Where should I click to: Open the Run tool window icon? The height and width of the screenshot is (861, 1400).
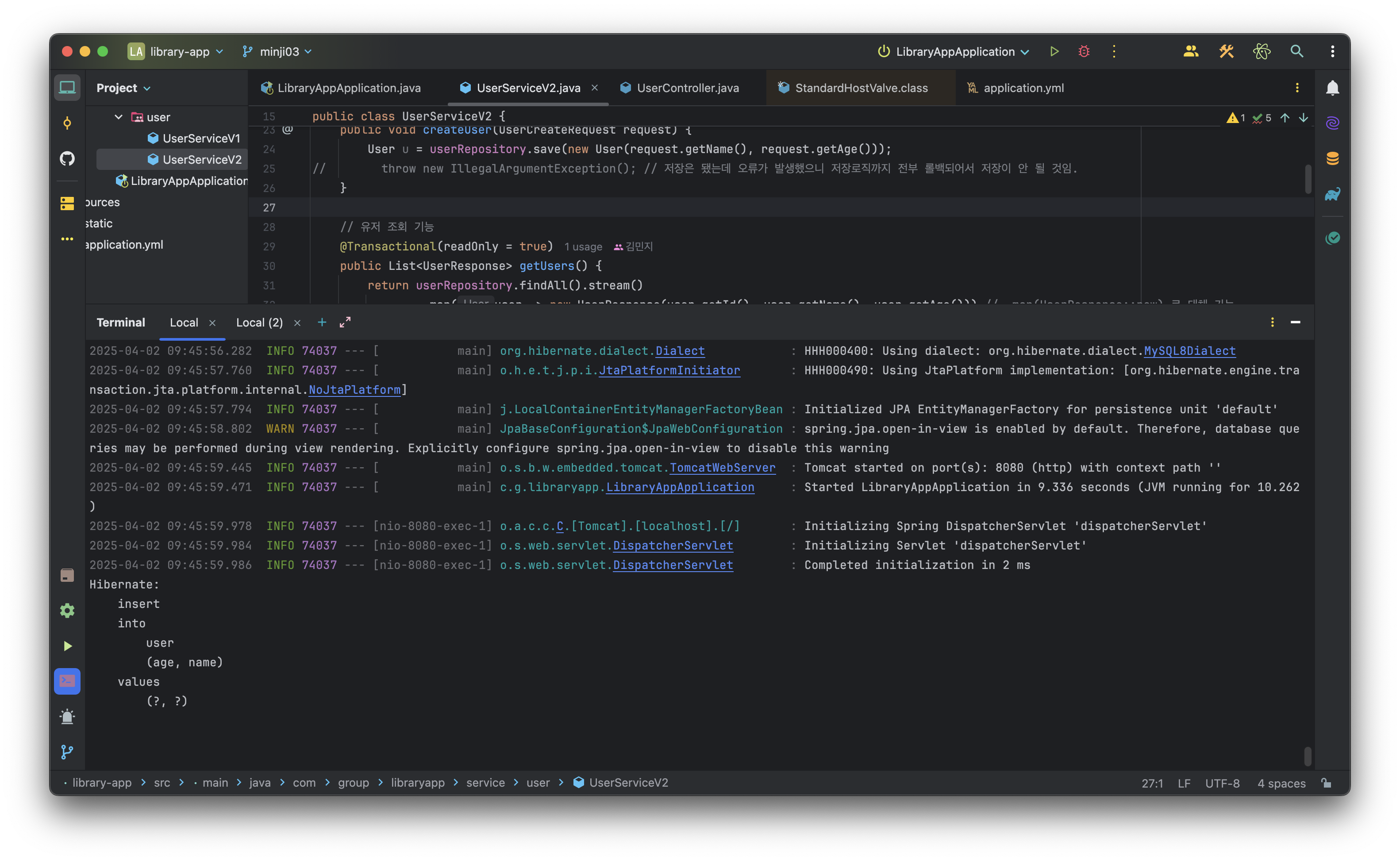[67, 646]
